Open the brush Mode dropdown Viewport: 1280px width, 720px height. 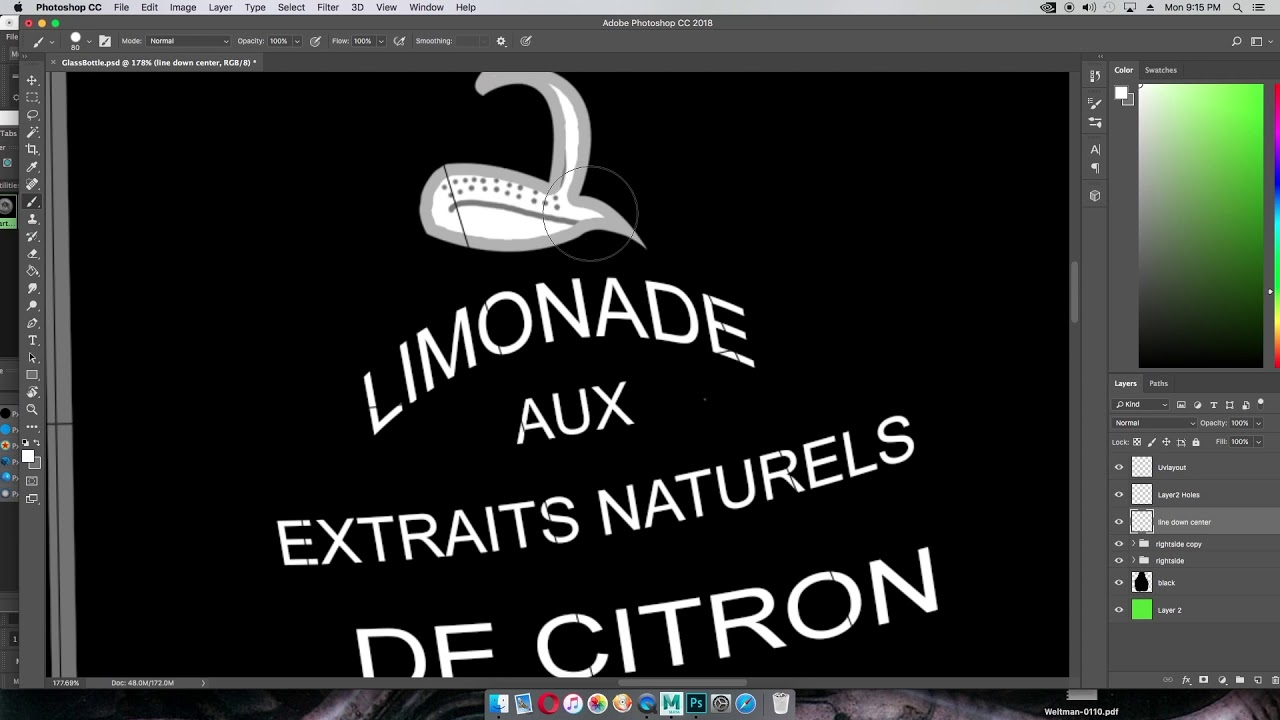tap(189, 41)
